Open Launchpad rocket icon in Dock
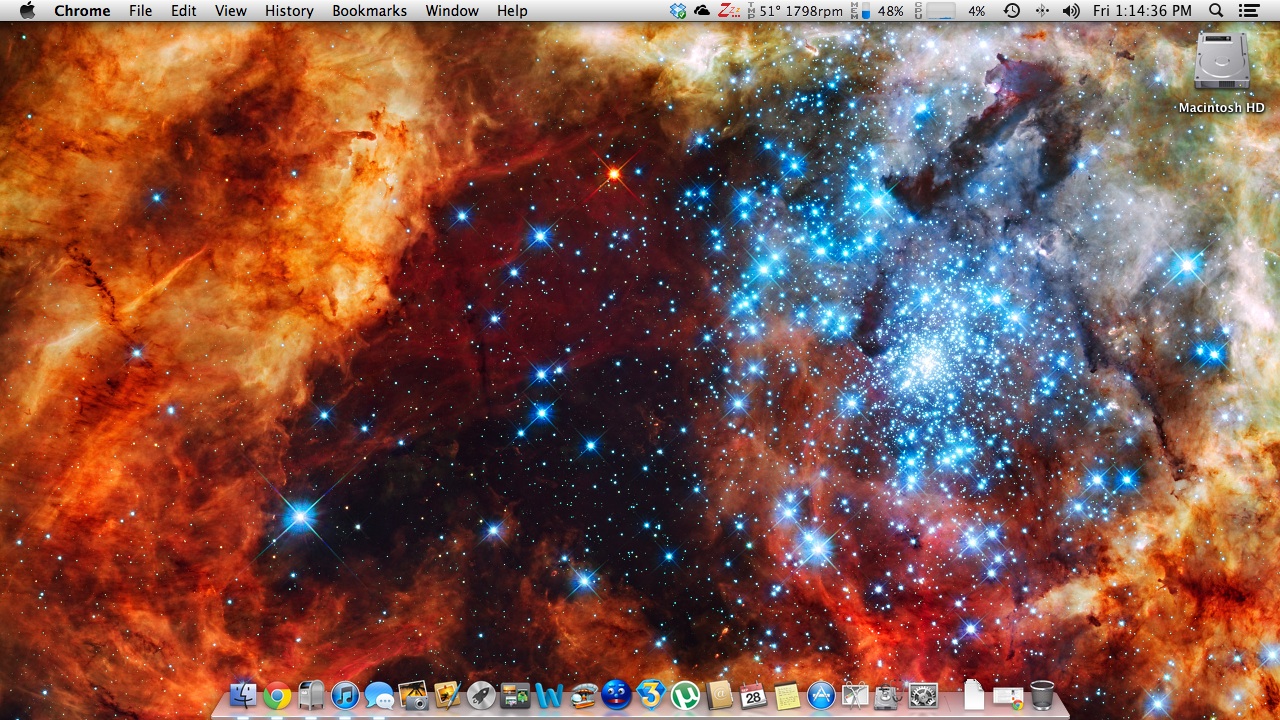Viewport: 1280px width, 720px height. (481, 695)
